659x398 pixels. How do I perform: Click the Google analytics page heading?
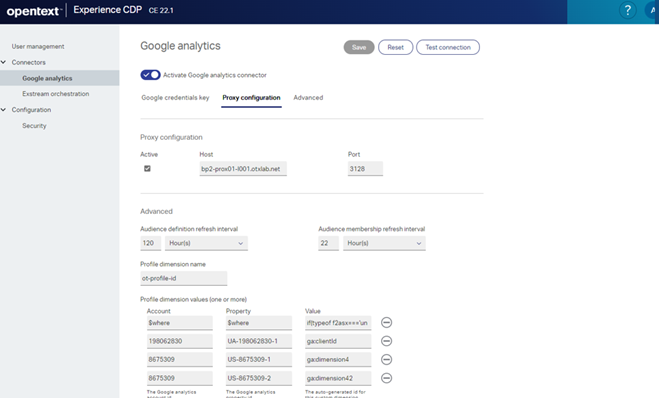[180, 46]
